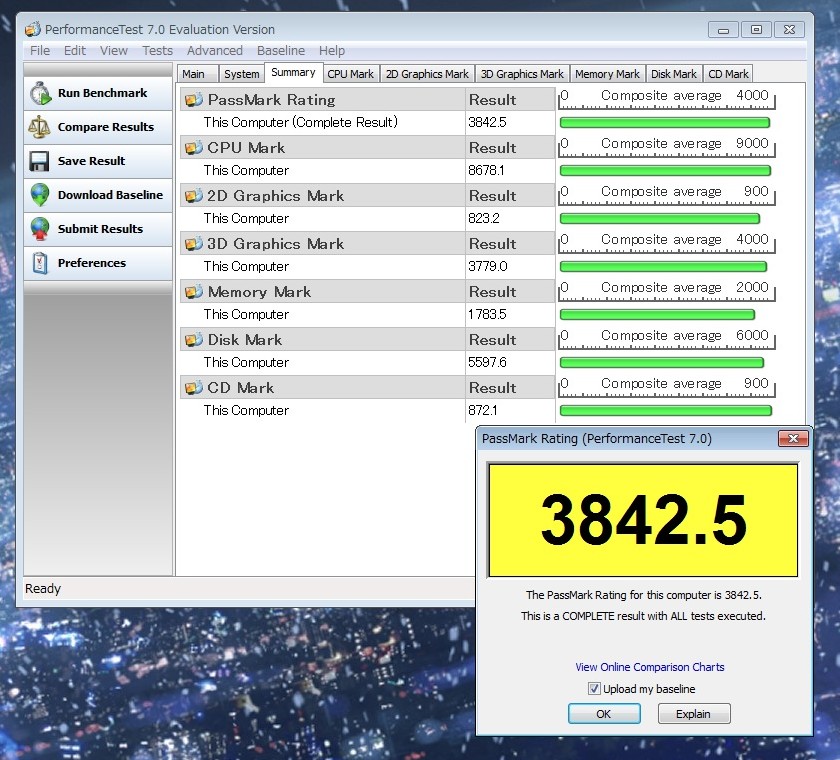This screenshot has width=840, height=760.
Task: Click the CD Mark row icon
Action: pos(193,387)
